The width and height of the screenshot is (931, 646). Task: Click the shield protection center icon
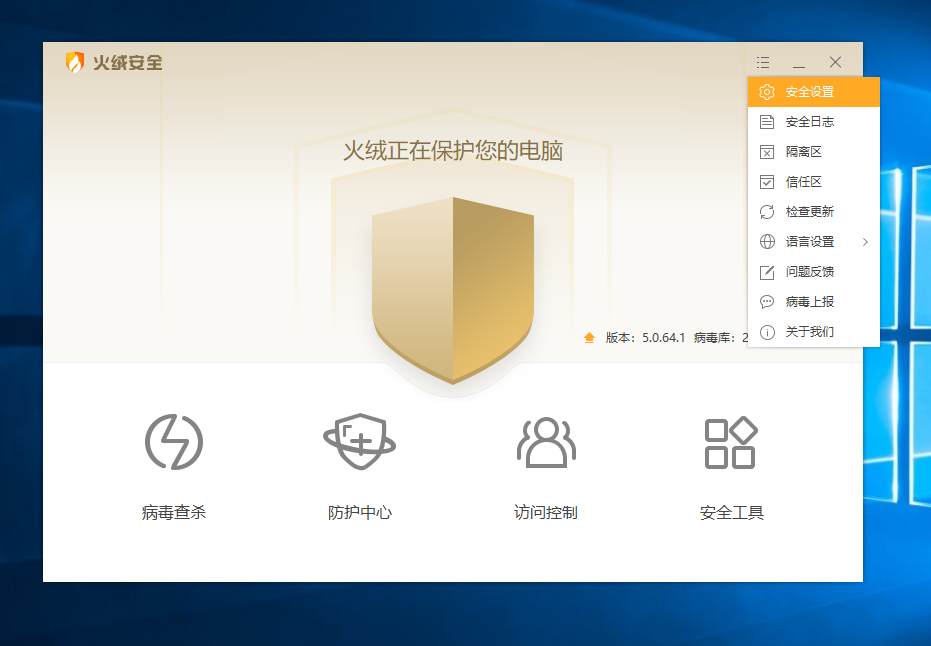click(360, 441)
